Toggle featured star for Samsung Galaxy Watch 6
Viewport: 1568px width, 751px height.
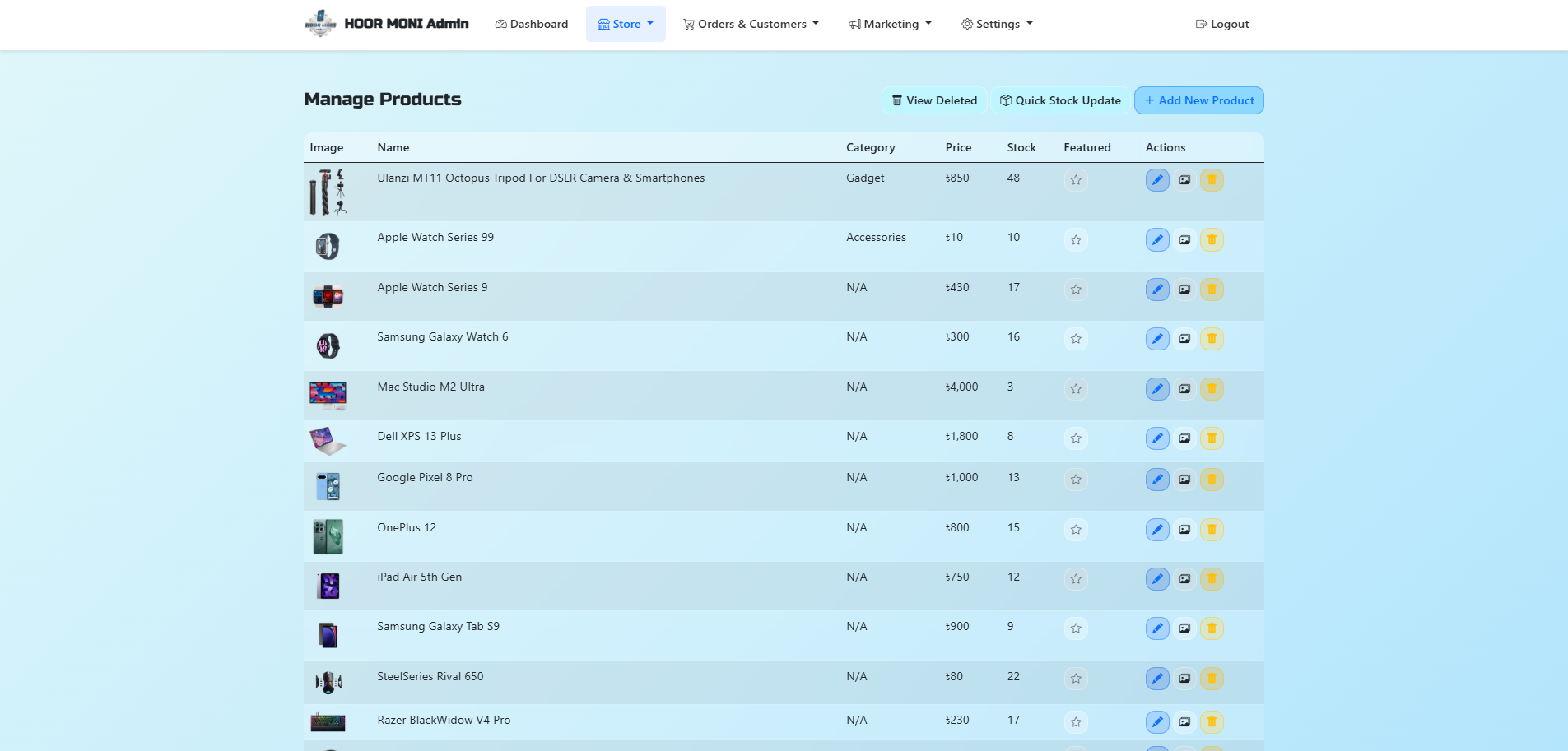point(1076,339)
